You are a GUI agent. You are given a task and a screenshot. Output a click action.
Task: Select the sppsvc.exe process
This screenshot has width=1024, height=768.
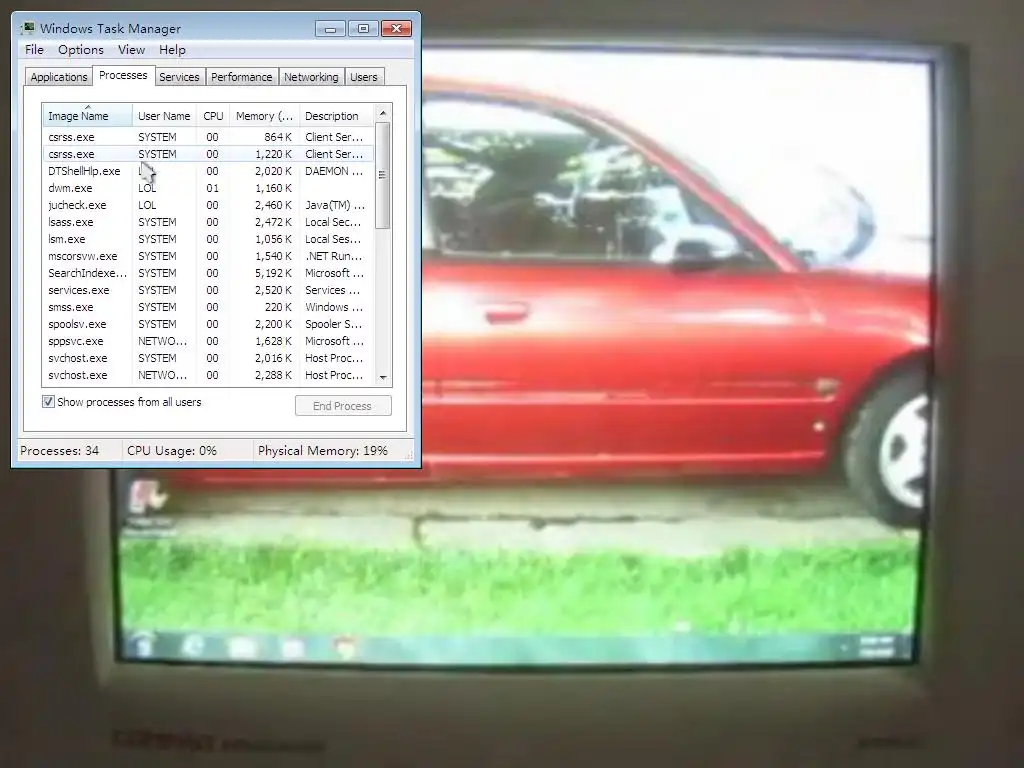[x=208, y=341]
